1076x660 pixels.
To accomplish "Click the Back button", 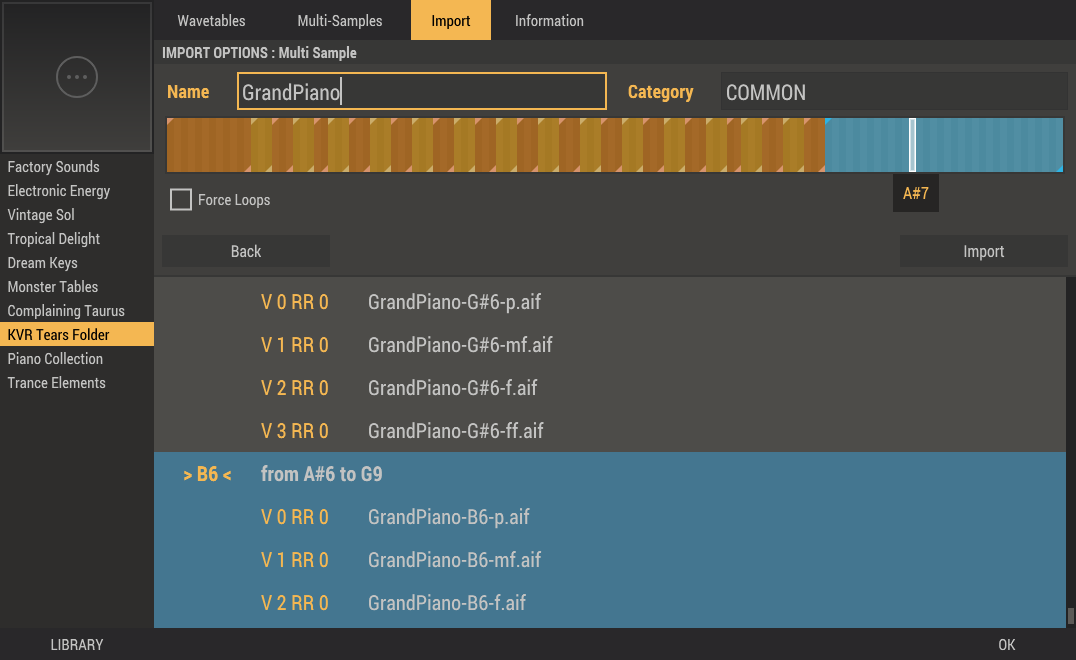I will (x=246, y=252).
